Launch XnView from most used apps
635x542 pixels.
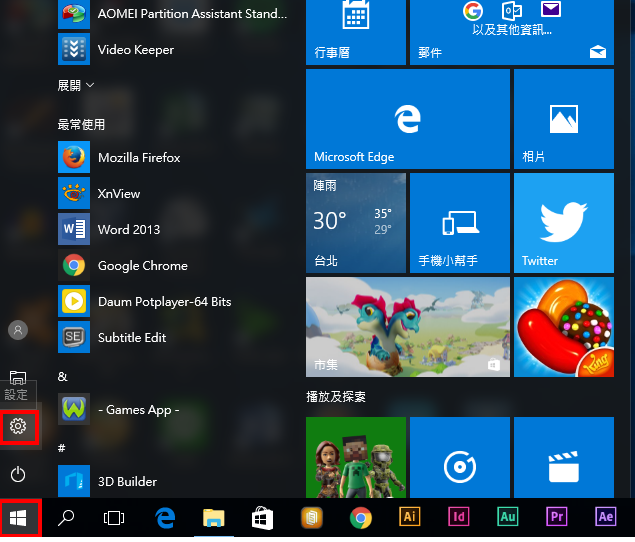pyautogui.click(x=174, y=193)
